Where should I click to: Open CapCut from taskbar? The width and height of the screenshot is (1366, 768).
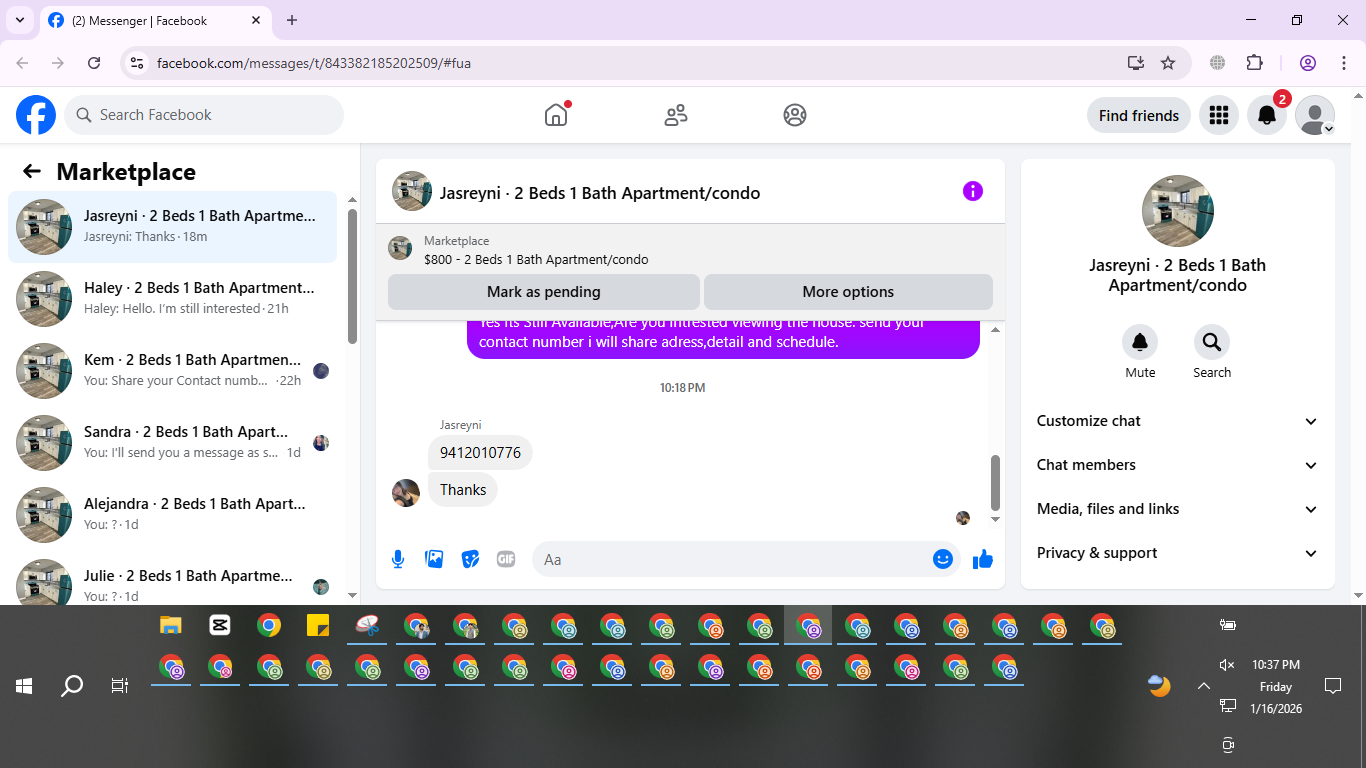click(220, 626)
